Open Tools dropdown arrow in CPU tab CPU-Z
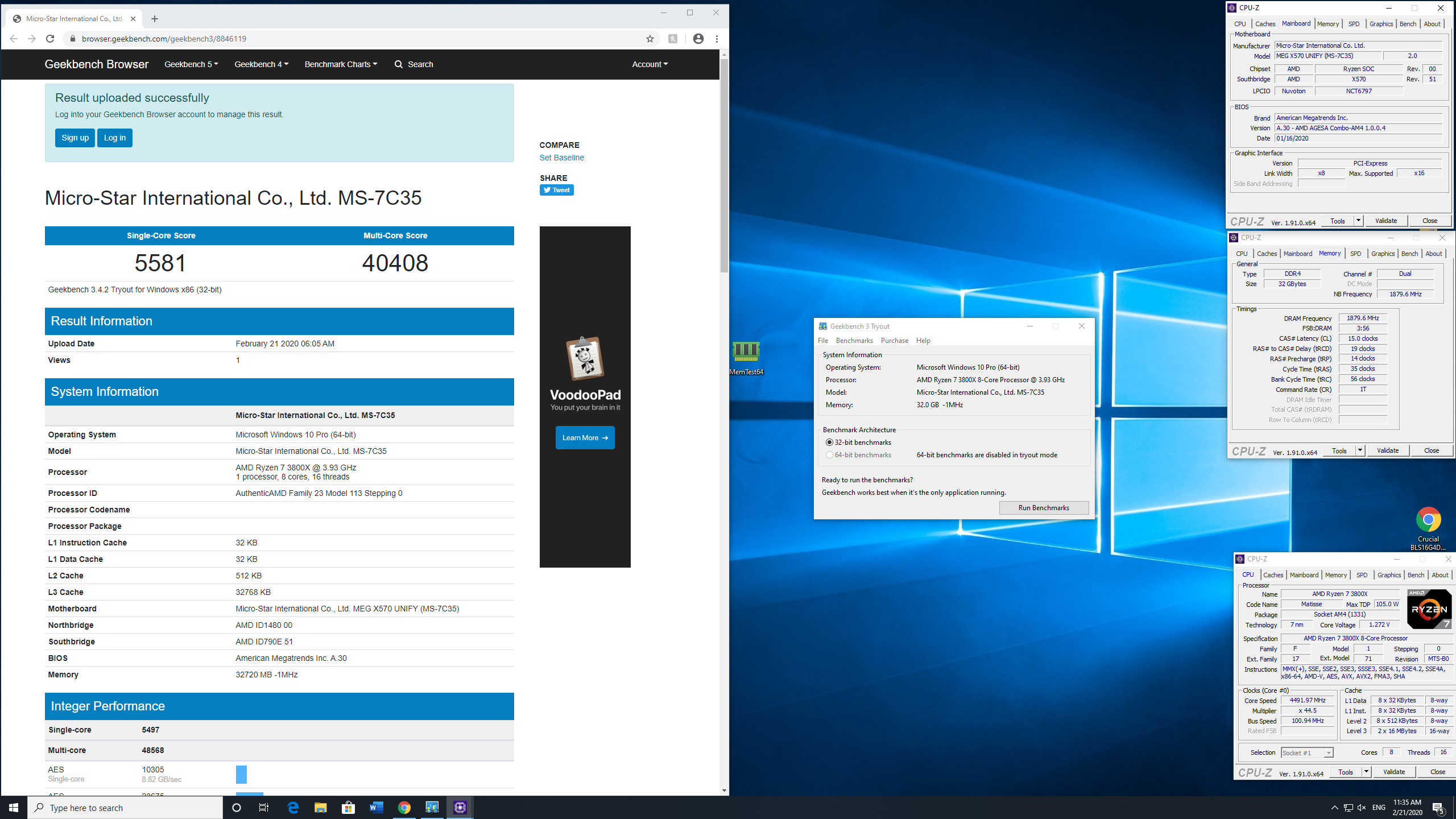Screen dimensions: 1456x819 point(1366,772)
